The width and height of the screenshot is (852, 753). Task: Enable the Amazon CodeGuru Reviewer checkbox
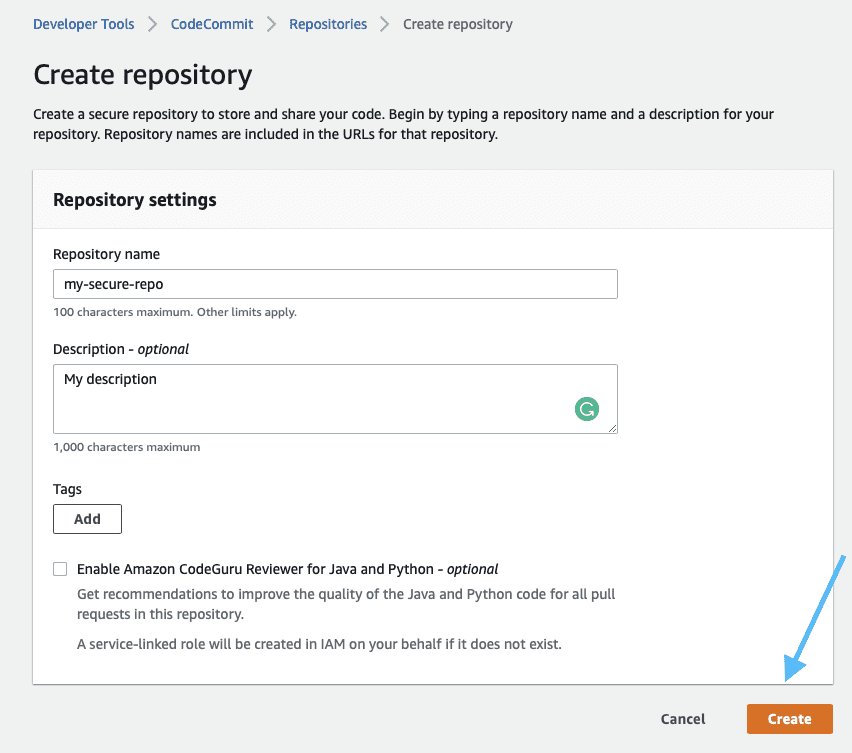(60, 569)
